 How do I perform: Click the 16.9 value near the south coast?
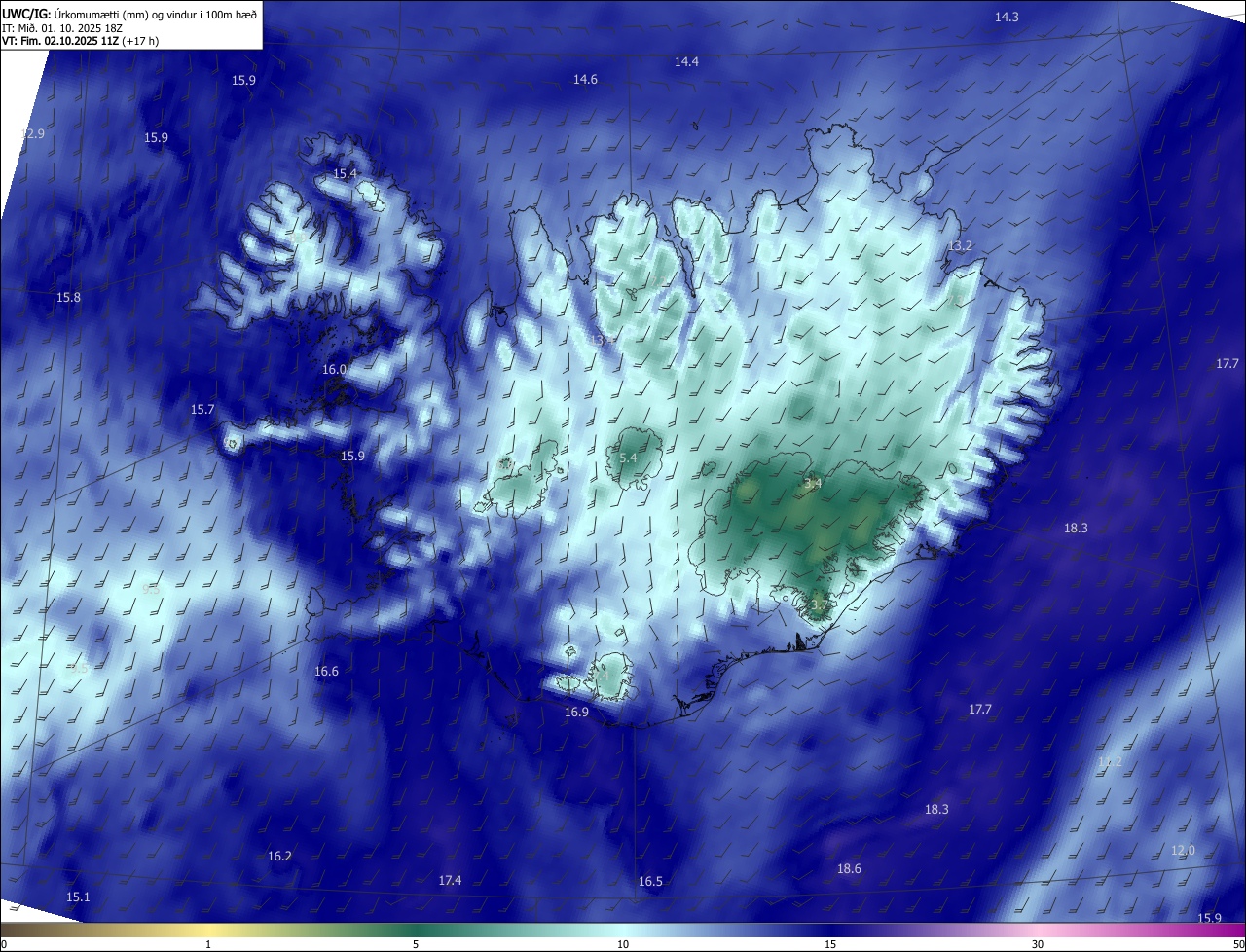pyautogui.click(x=576, y=712)
